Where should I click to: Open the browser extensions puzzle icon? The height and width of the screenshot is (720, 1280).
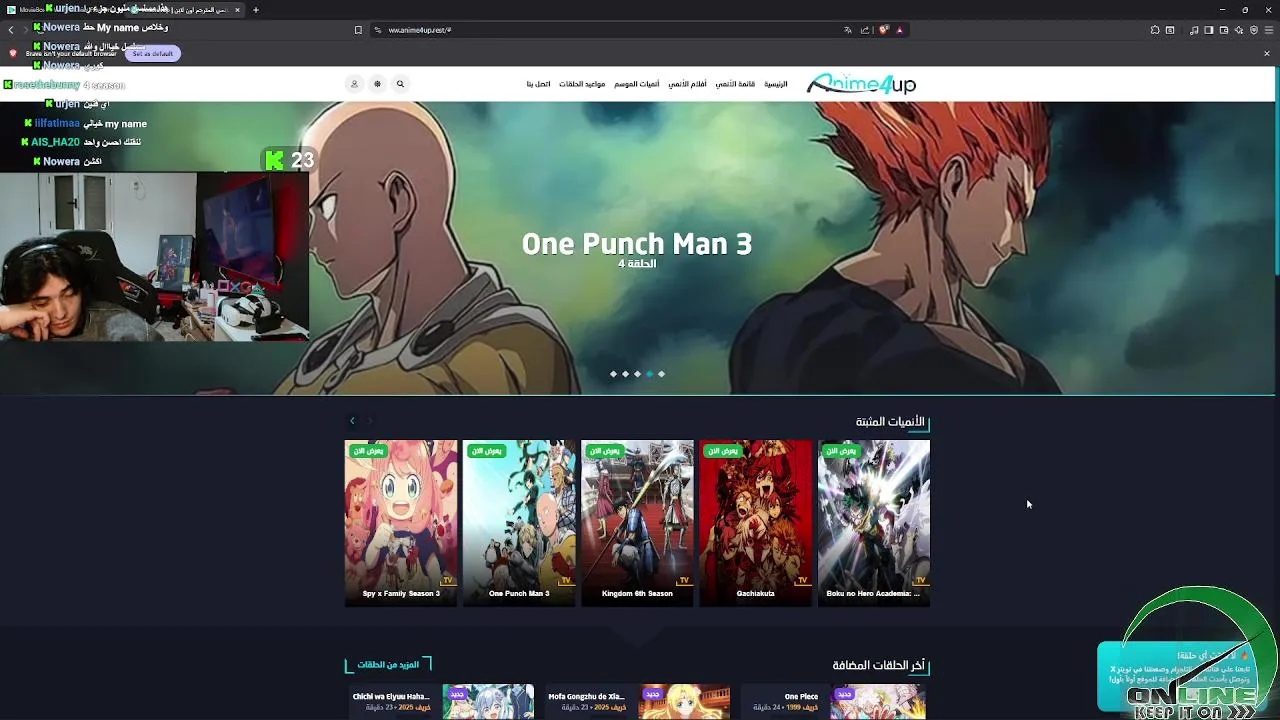[x=1155, y=30]
